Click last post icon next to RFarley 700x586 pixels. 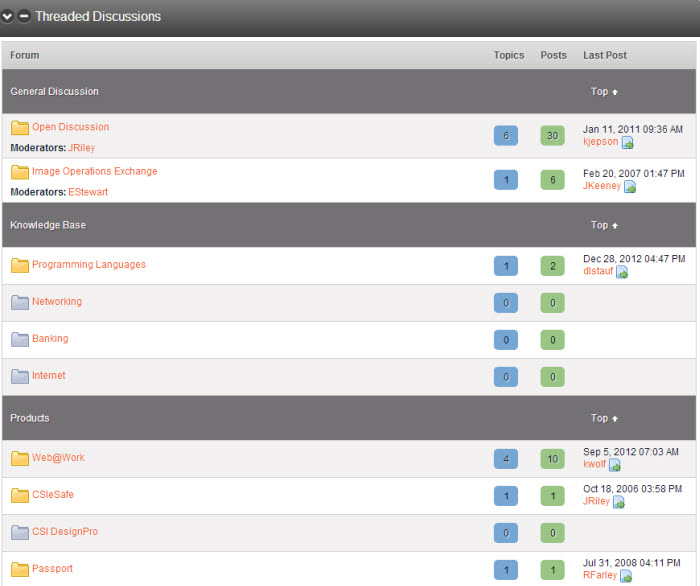[x=626, y=576]
